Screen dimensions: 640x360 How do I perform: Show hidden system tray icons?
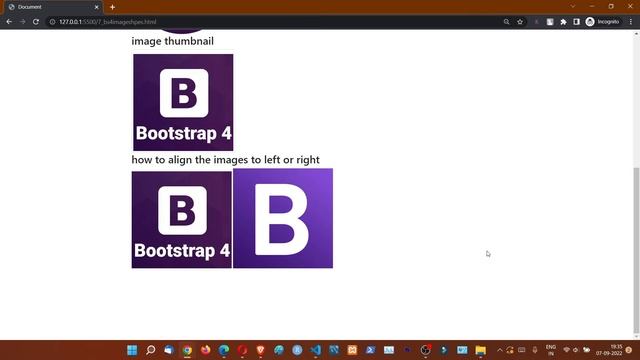(500, 350)
